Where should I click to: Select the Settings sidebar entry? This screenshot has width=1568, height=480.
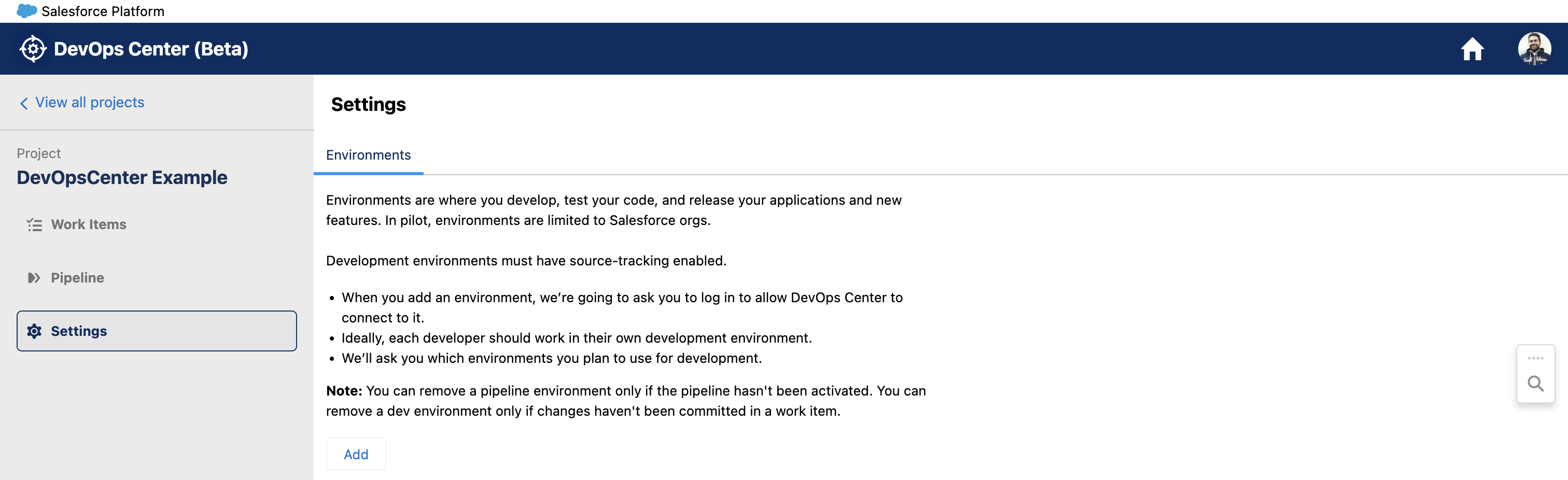(79, 331)
